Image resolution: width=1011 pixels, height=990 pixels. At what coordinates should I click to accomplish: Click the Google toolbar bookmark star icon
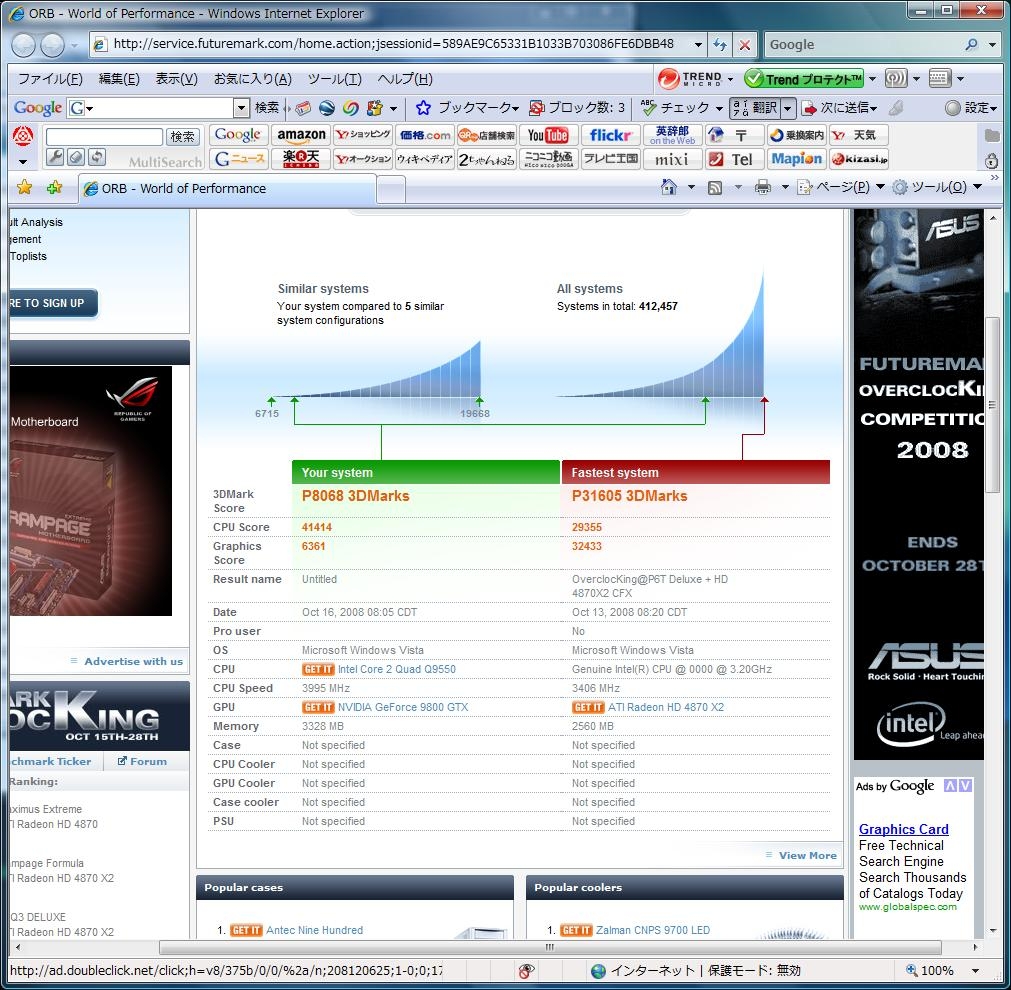point(423,108)
